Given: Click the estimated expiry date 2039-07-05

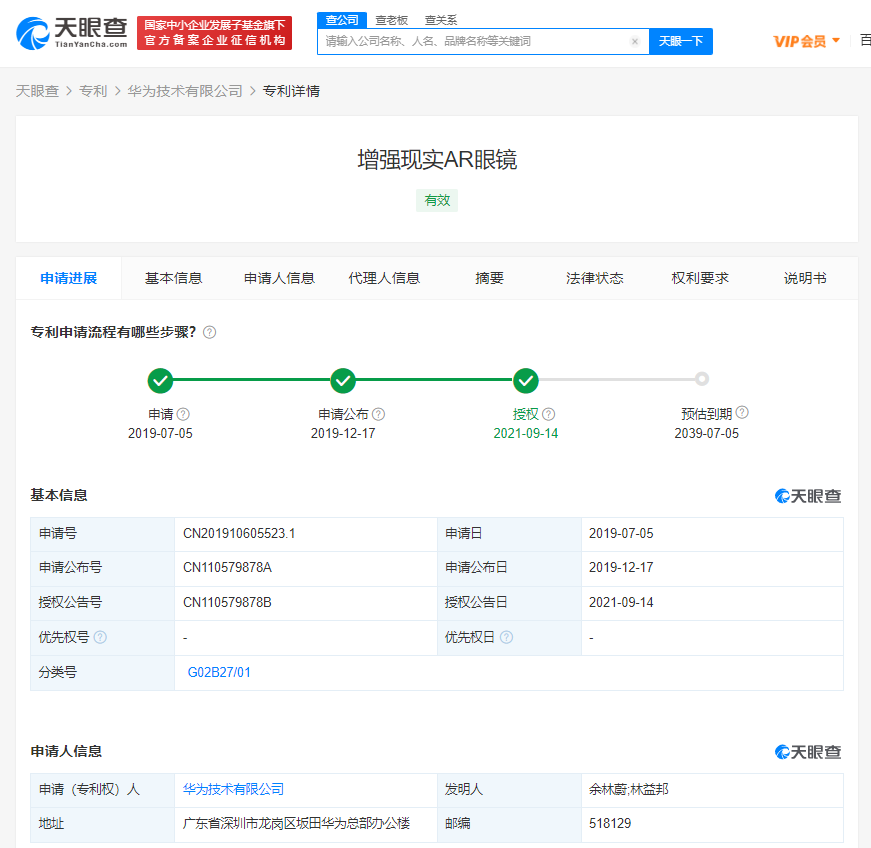Looking at the screenshot, I should pyautogui.click(x=707, y=434).
